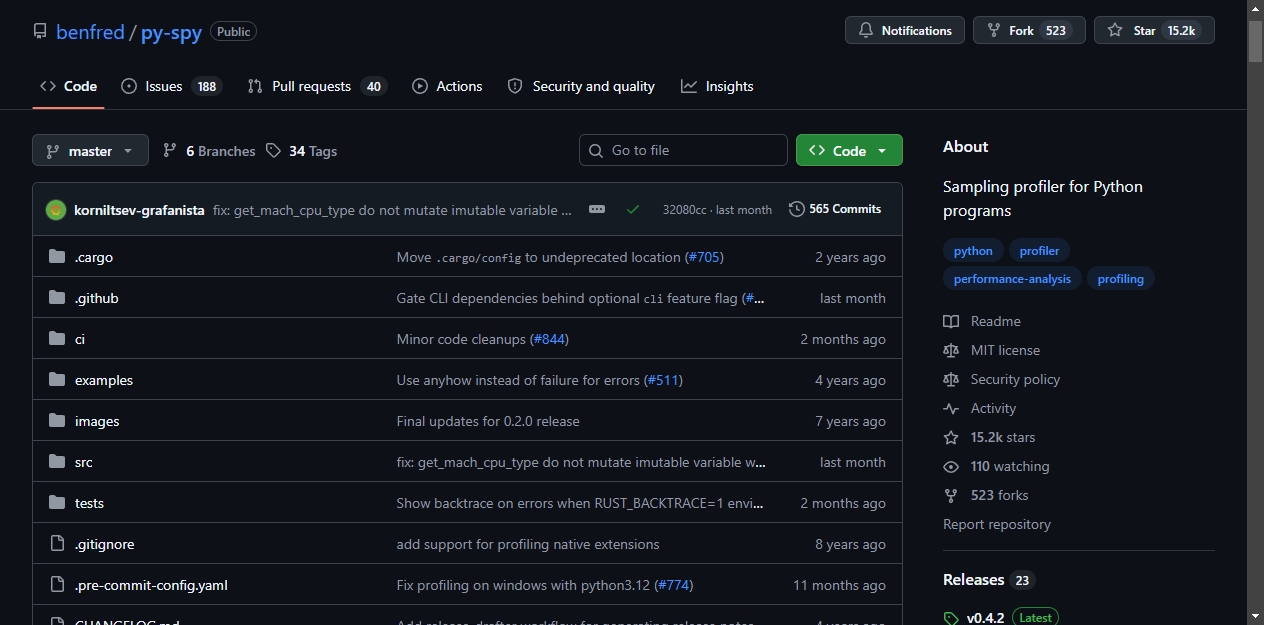The width and height of the screenshot is (1264, 625).
Task: Open the .cargo folder icon
Action: point(57,257)
